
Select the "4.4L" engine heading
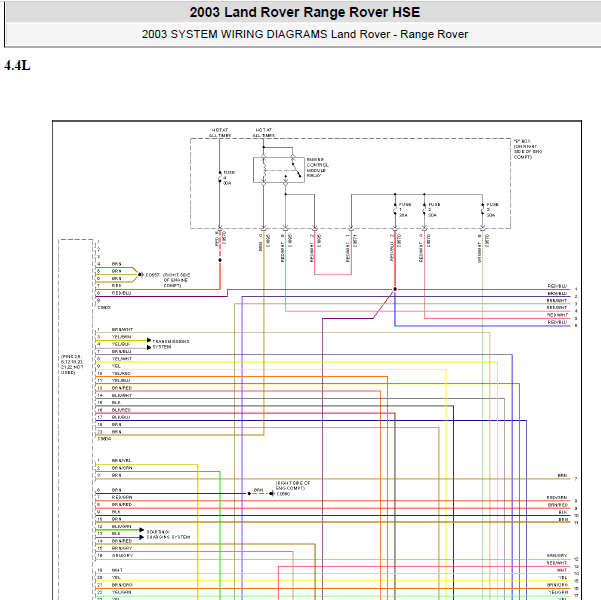(17, 66)
